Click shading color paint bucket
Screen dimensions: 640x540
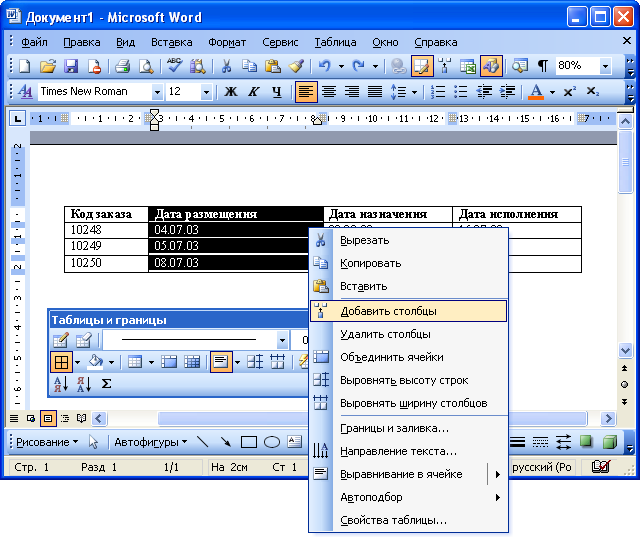[96, 362]
